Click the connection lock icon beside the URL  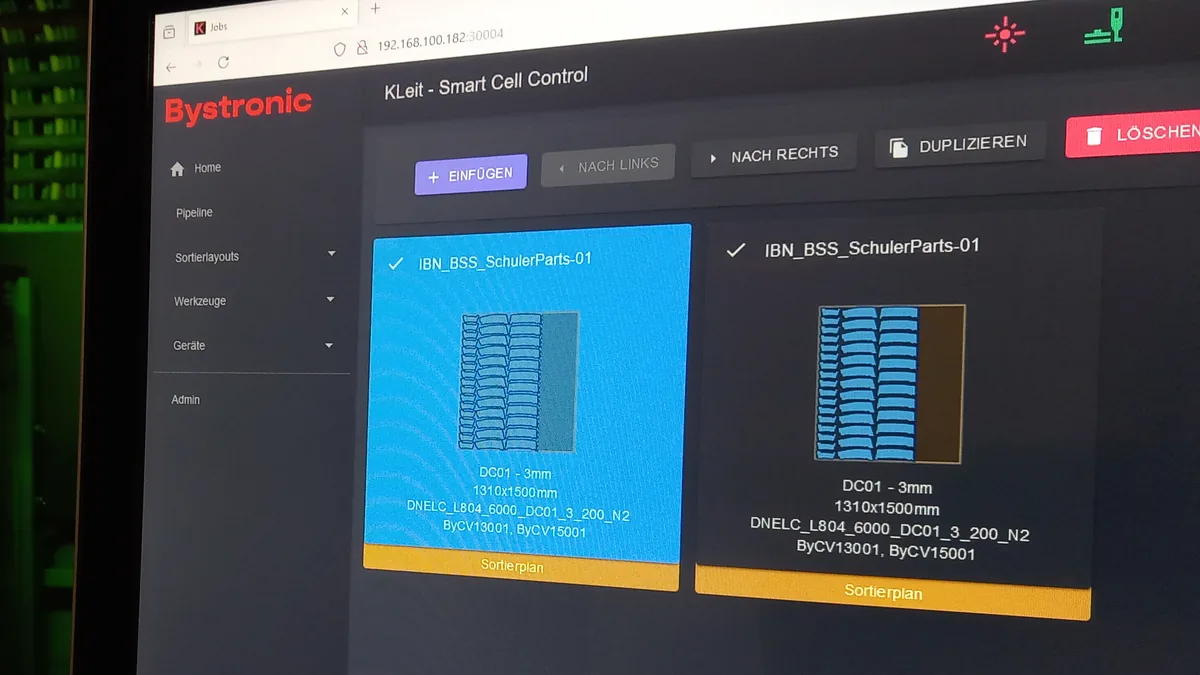tap(362, 47)
